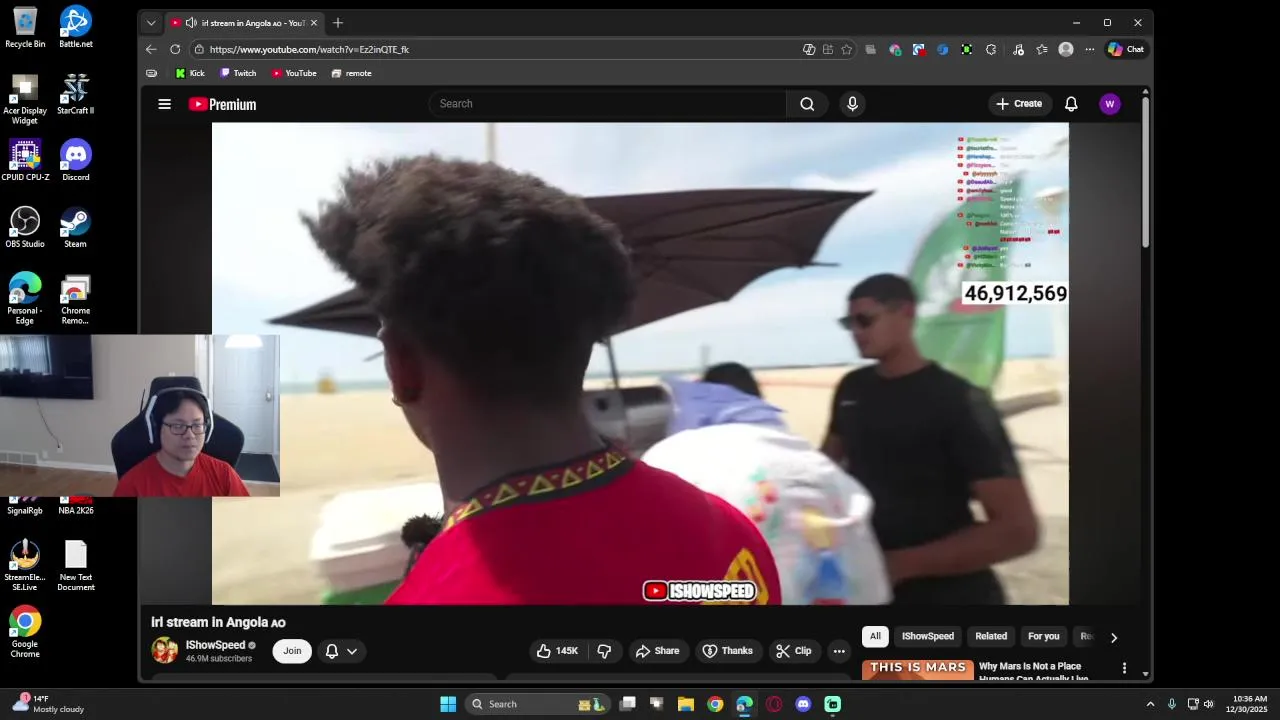Screen dimensions: 1280x720
Task: Click the taskbar Search box
Action: (x=538, y=704)
